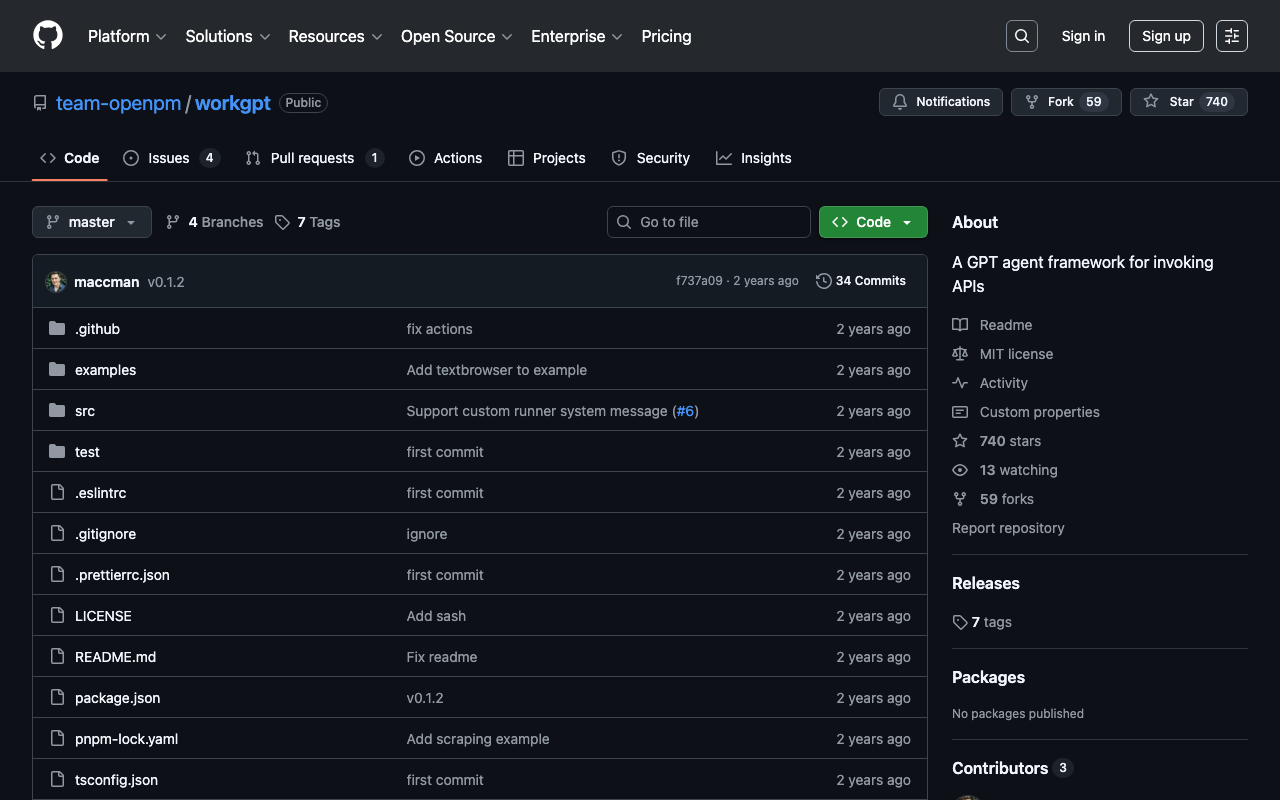Click the Go to file field

tap(709, 222)
